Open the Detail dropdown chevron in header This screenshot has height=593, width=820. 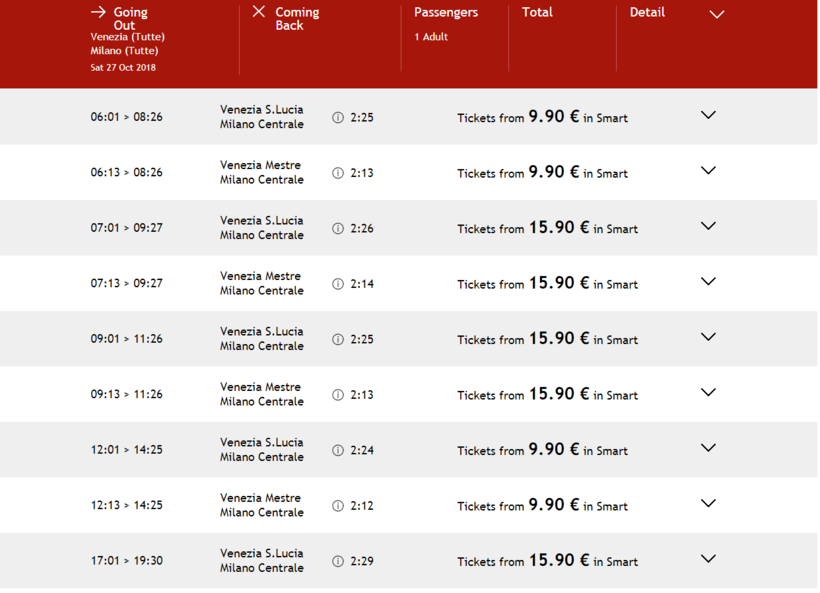coord(716,15)
